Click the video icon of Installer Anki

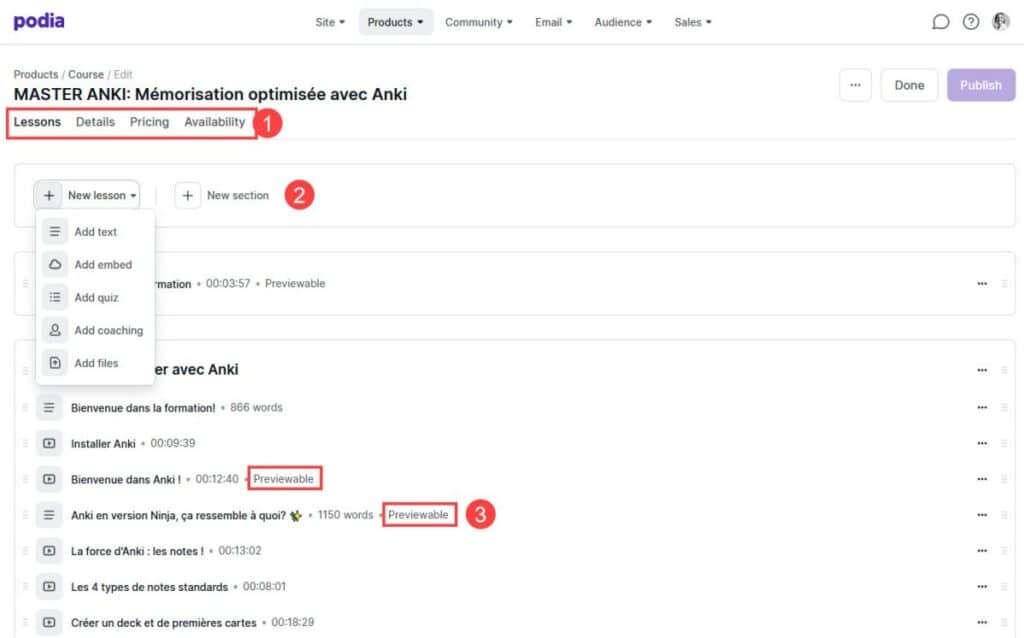pos(49,443)
